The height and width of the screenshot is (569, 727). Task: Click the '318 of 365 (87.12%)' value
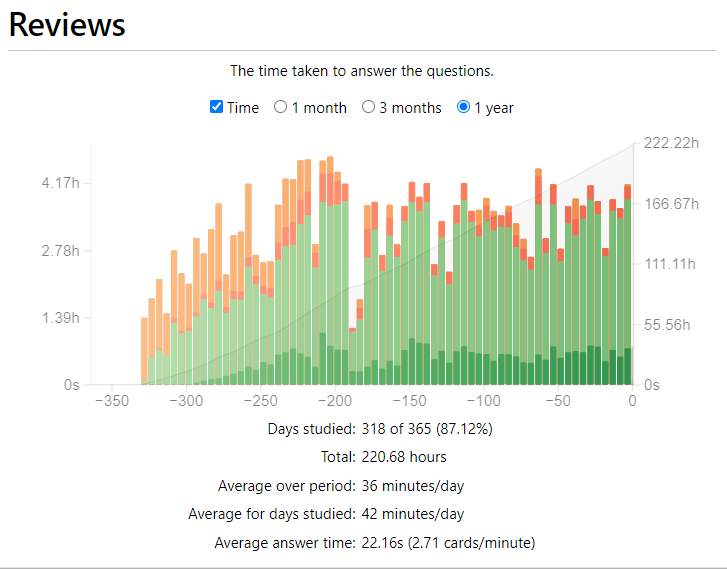pyautogui.click(x=427, y=429)
